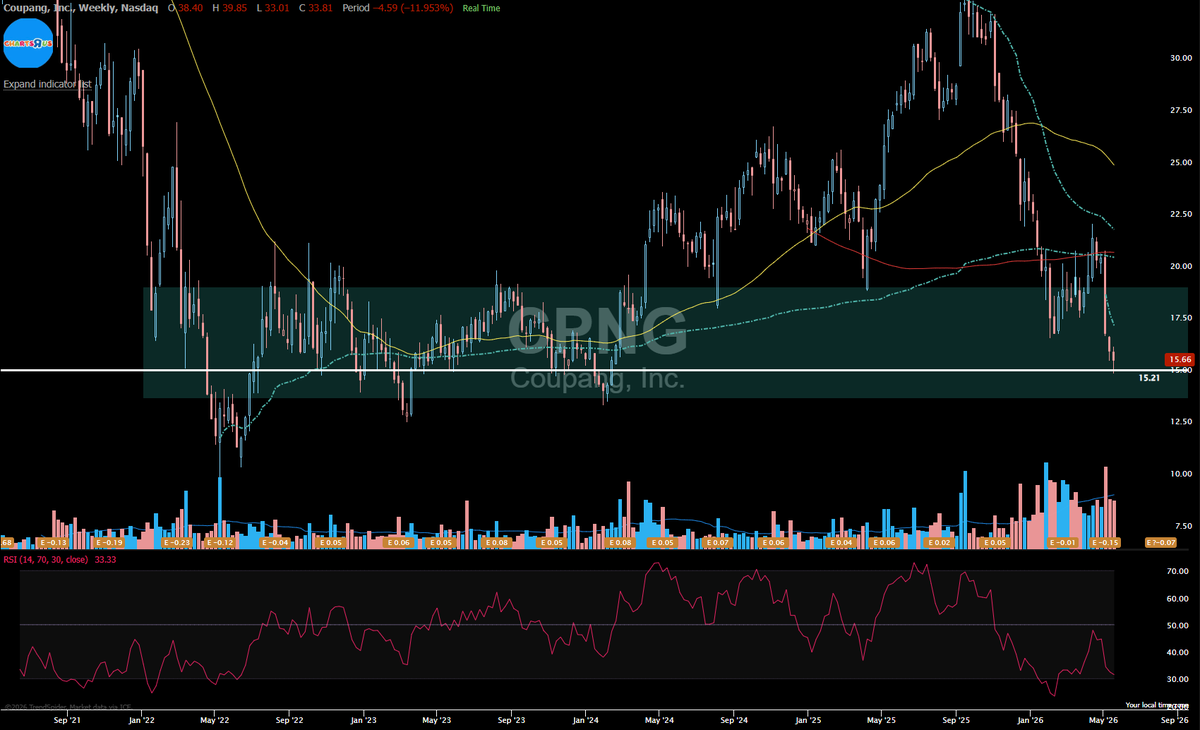Click the red 15.66 current price tag
Image resolution: width=1200 pixels, height=730 pixels.
tap(1180, 360)
